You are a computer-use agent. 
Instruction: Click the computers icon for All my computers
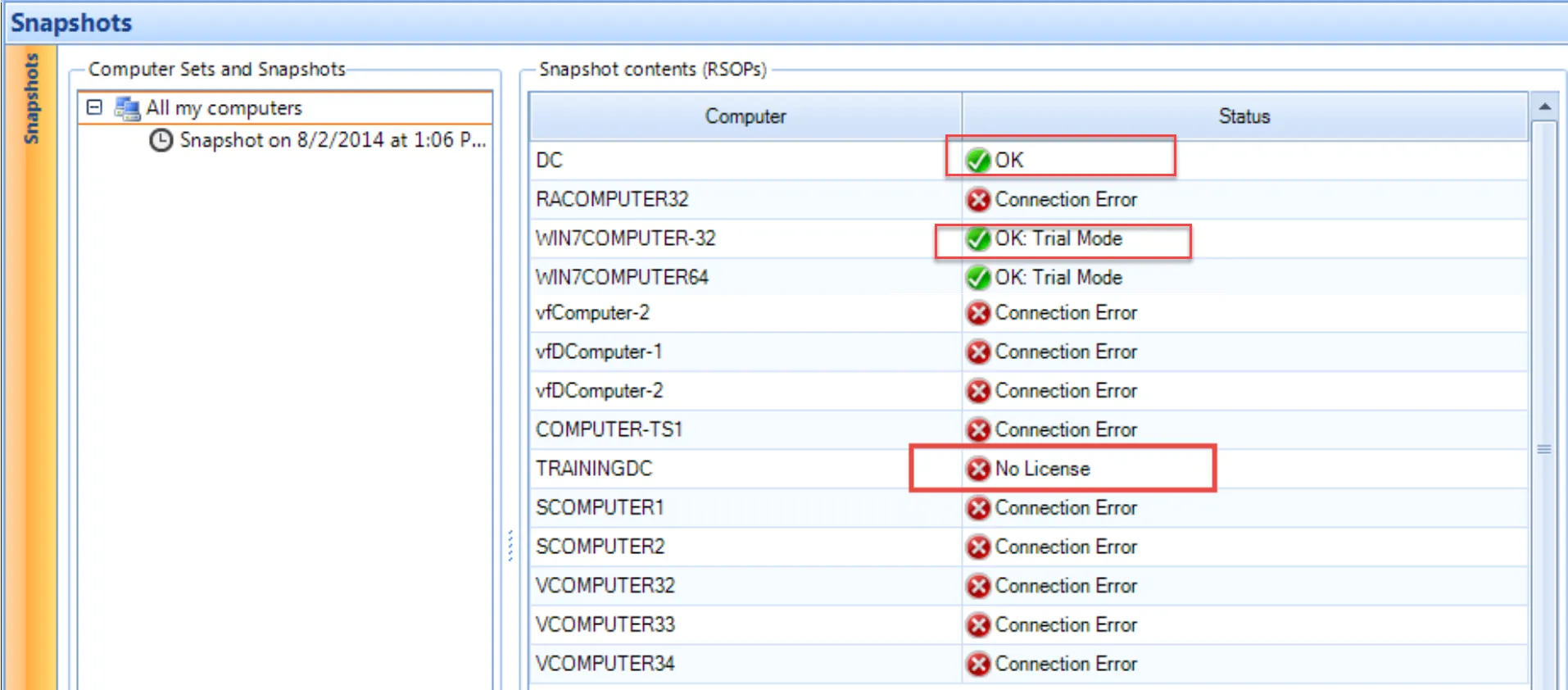127,108
